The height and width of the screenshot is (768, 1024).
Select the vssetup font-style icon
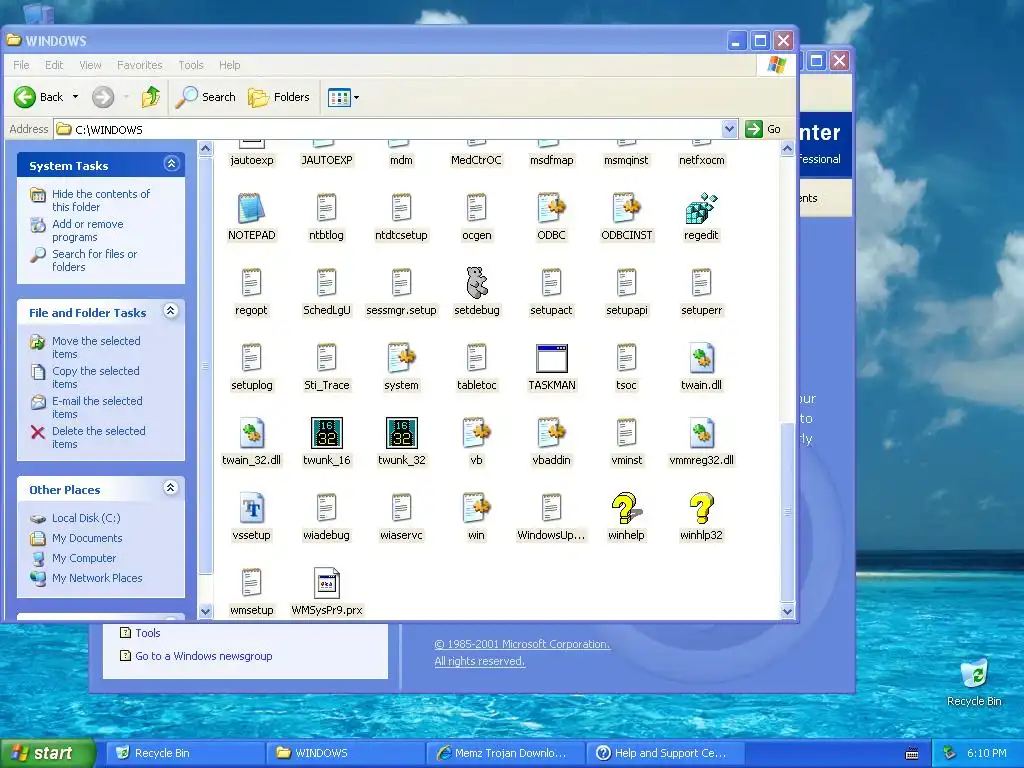point(251,508)
